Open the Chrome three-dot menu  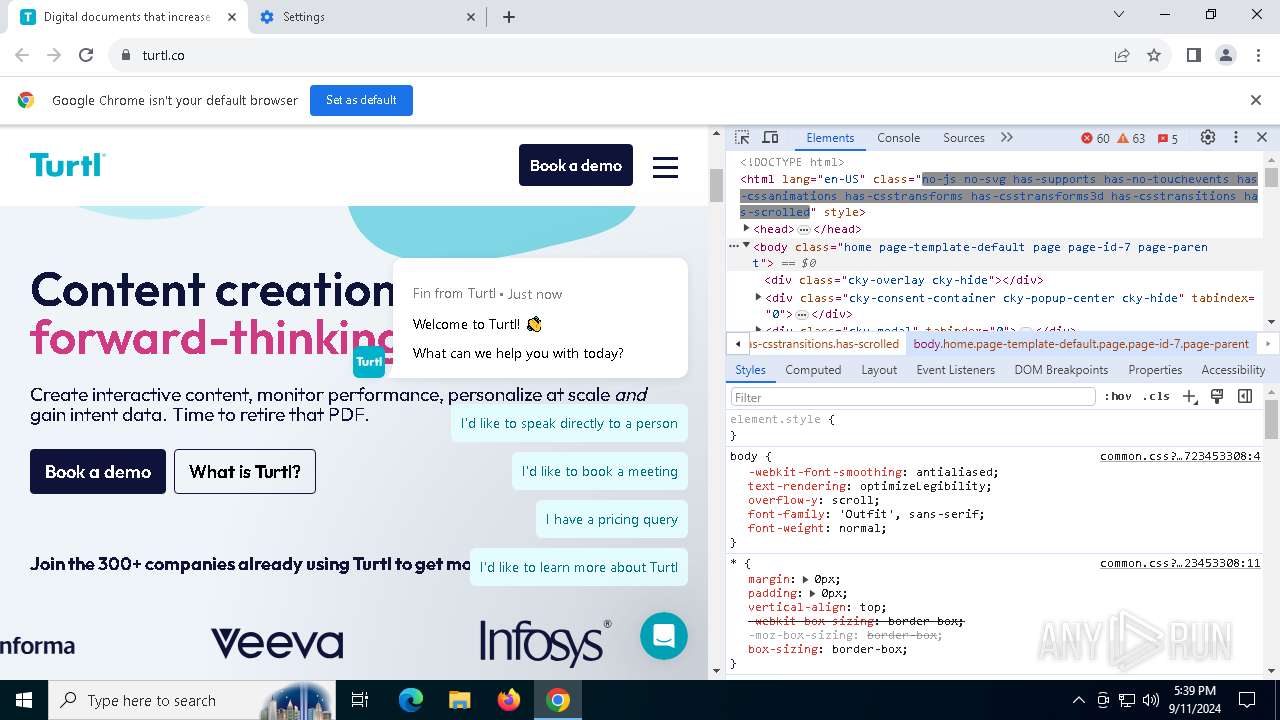(x=1258, y=55)
